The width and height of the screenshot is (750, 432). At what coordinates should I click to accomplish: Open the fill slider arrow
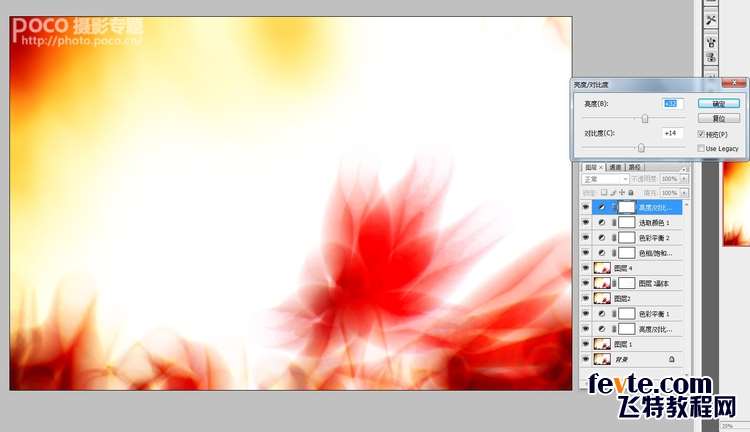pos(684,192)
